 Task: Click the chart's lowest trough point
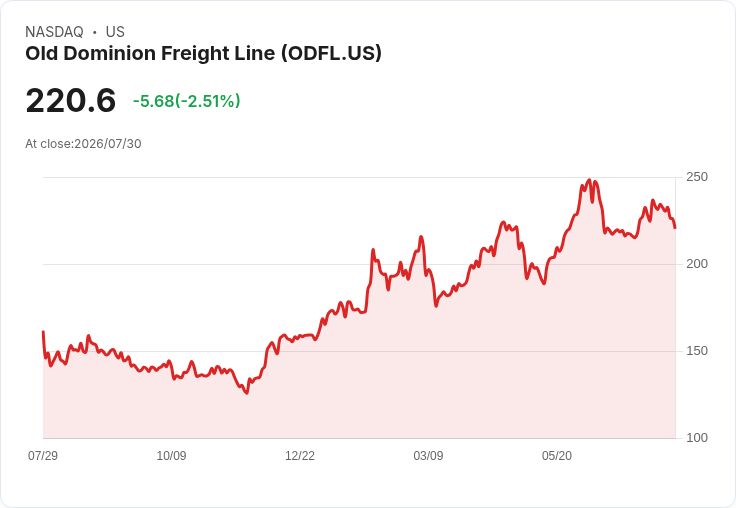point(247,393)
